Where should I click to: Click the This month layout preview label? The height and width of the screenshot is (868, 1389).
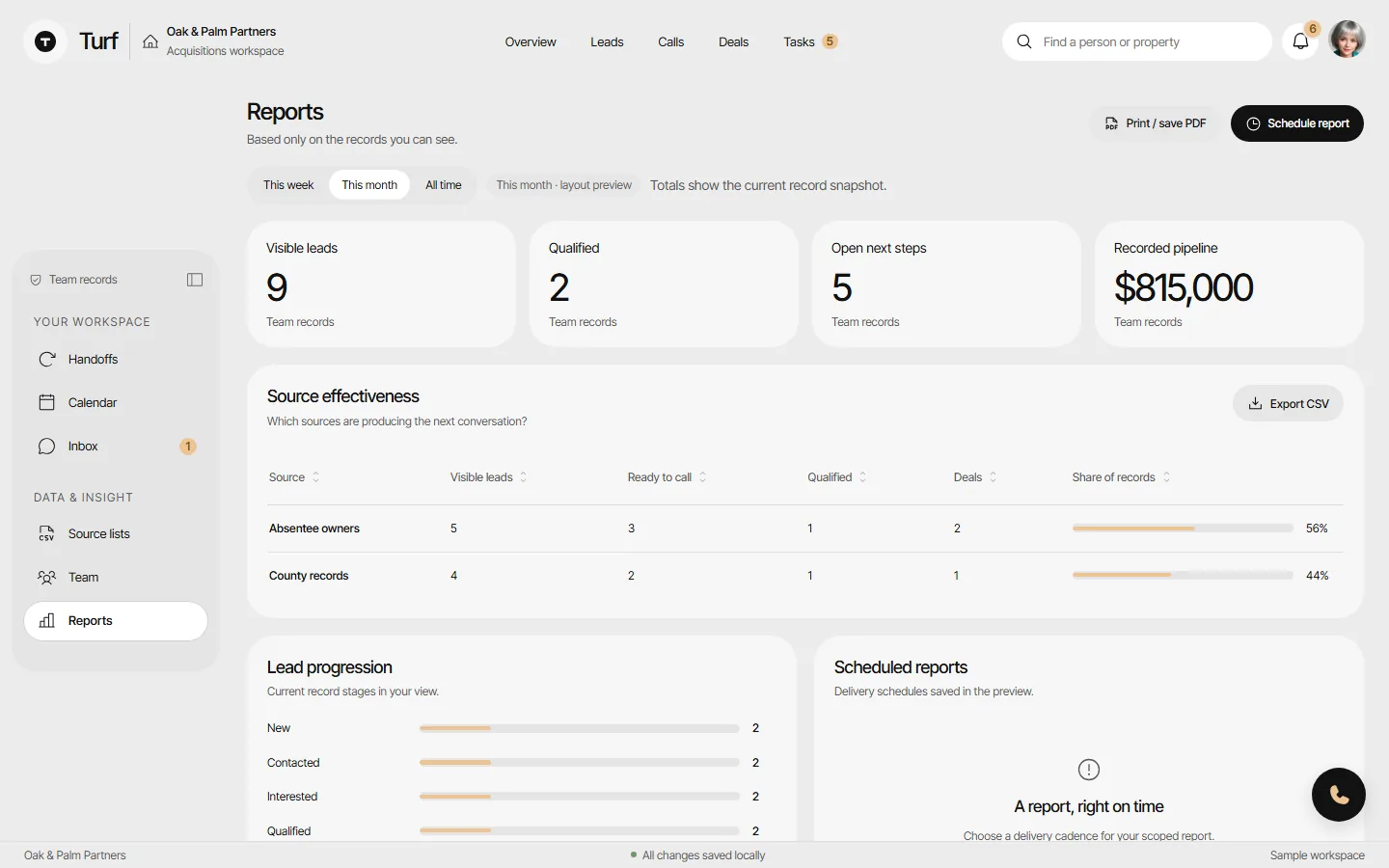[564, 185]
